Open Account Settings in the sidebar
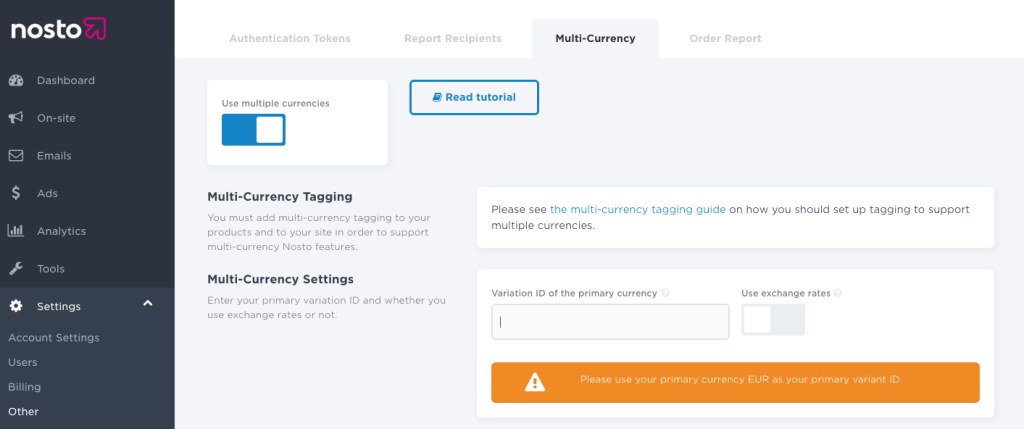 click(x=54, y=338)
